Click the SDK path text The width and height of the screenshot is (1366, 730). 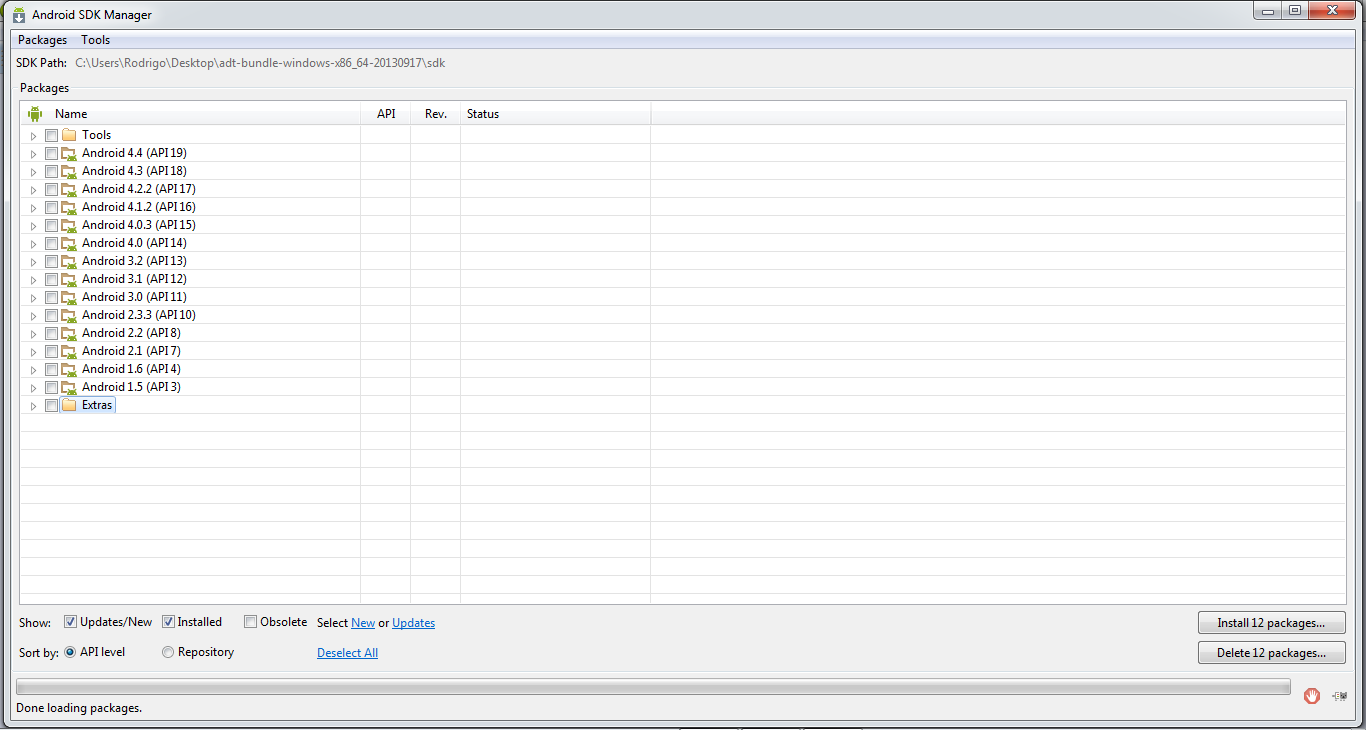(x=260, y=63)
